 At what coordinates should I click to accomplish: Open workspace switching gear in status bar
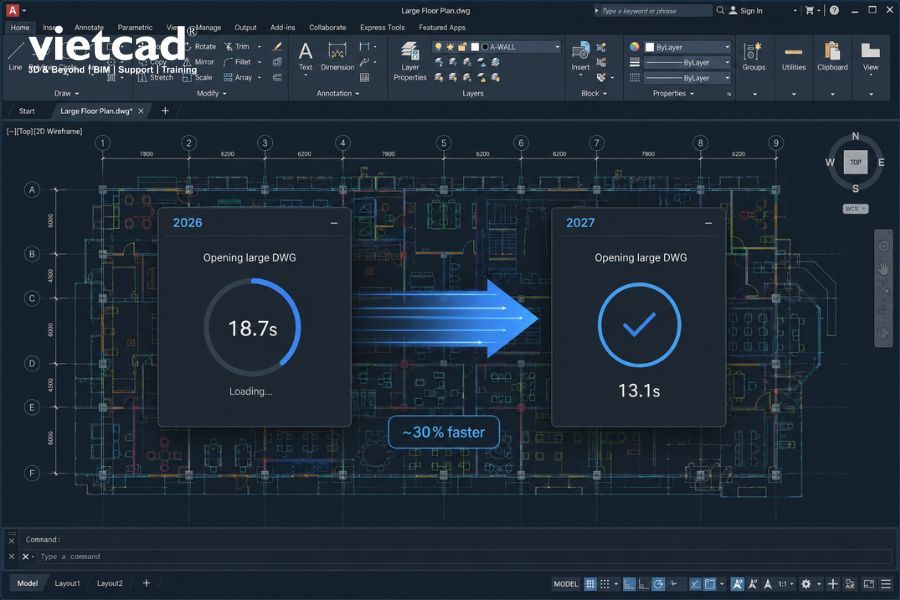coord(806,584)
